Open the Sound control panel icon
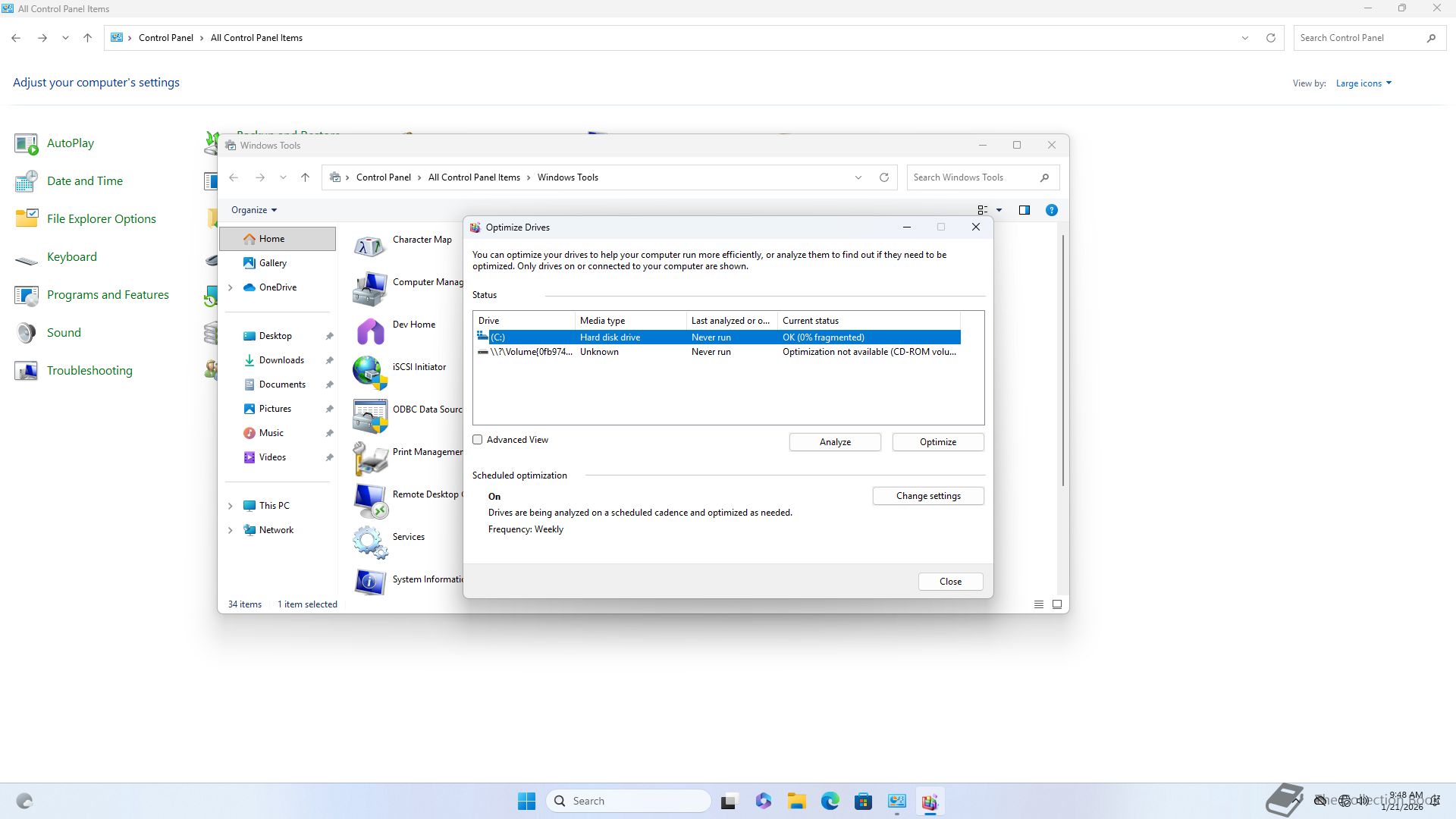 click(26, 333)
